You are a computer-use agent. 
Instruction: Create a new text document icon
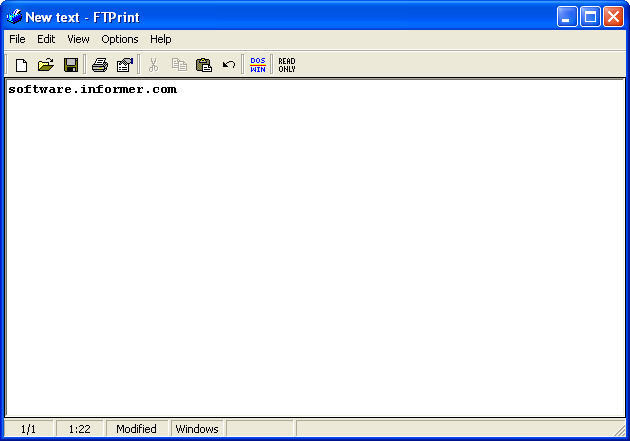point(21,65)
